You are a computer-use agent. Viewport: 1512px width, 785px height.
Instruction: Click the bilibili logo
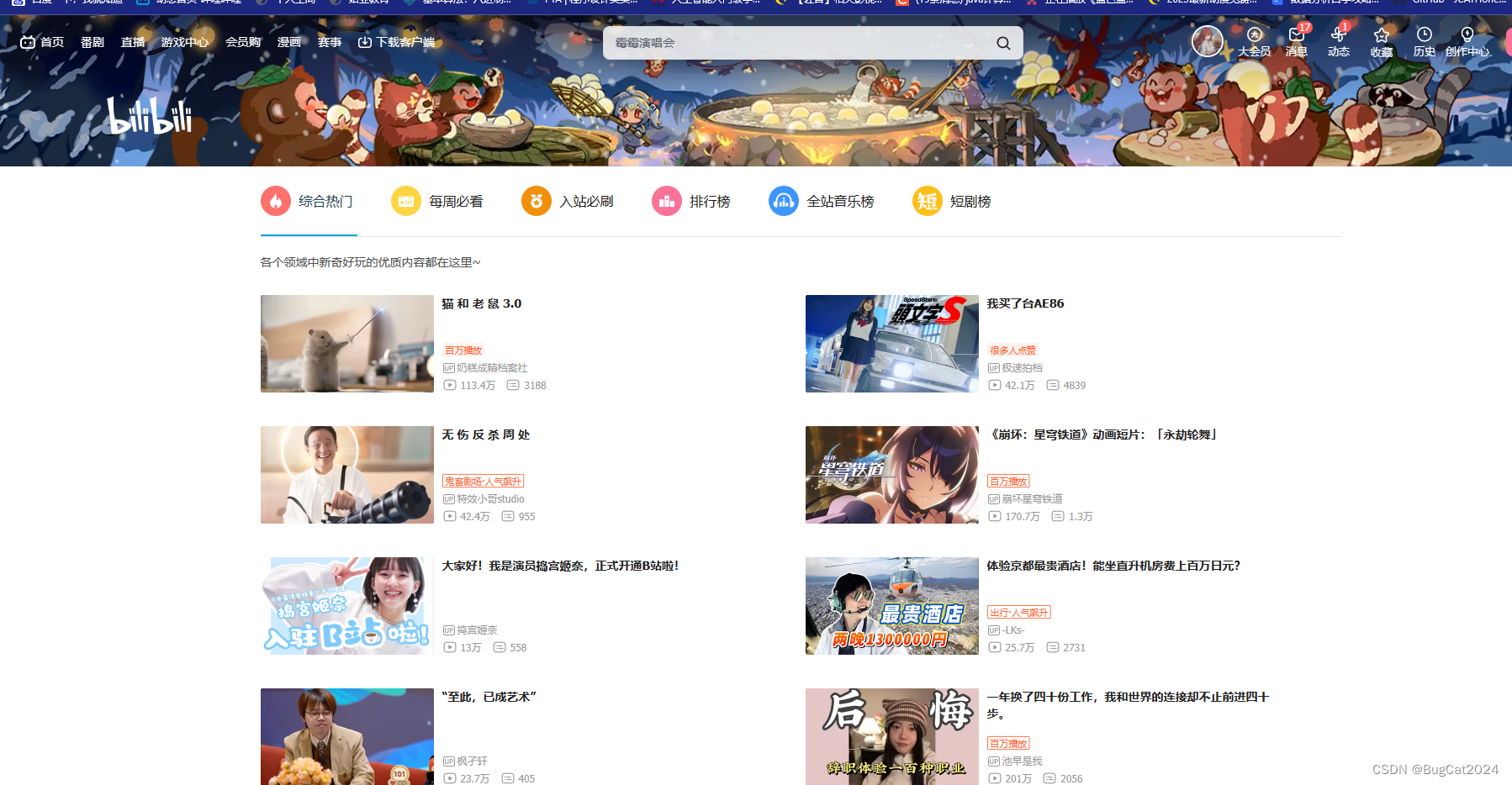pos(148,118)
